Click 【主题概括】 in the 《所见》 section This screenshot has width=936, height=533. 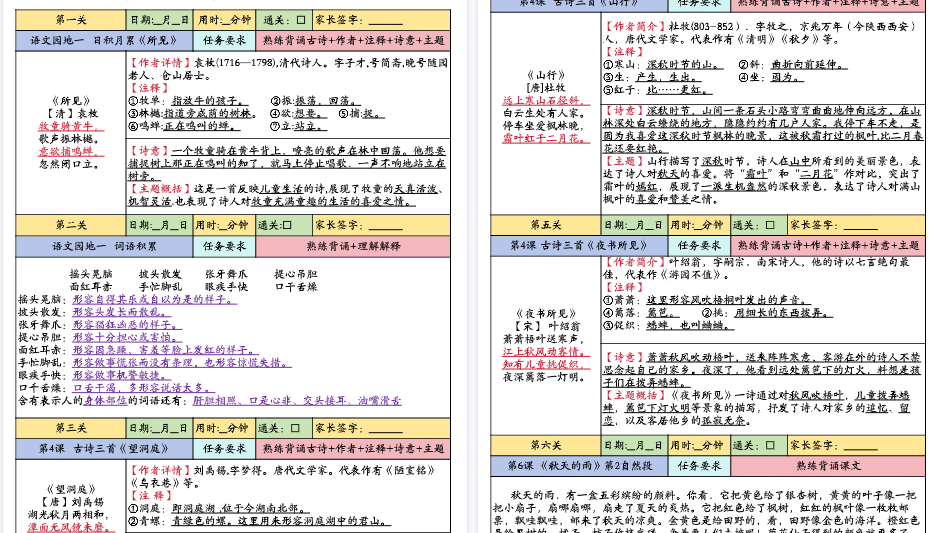pyautogui.click(x=159, y=189)
